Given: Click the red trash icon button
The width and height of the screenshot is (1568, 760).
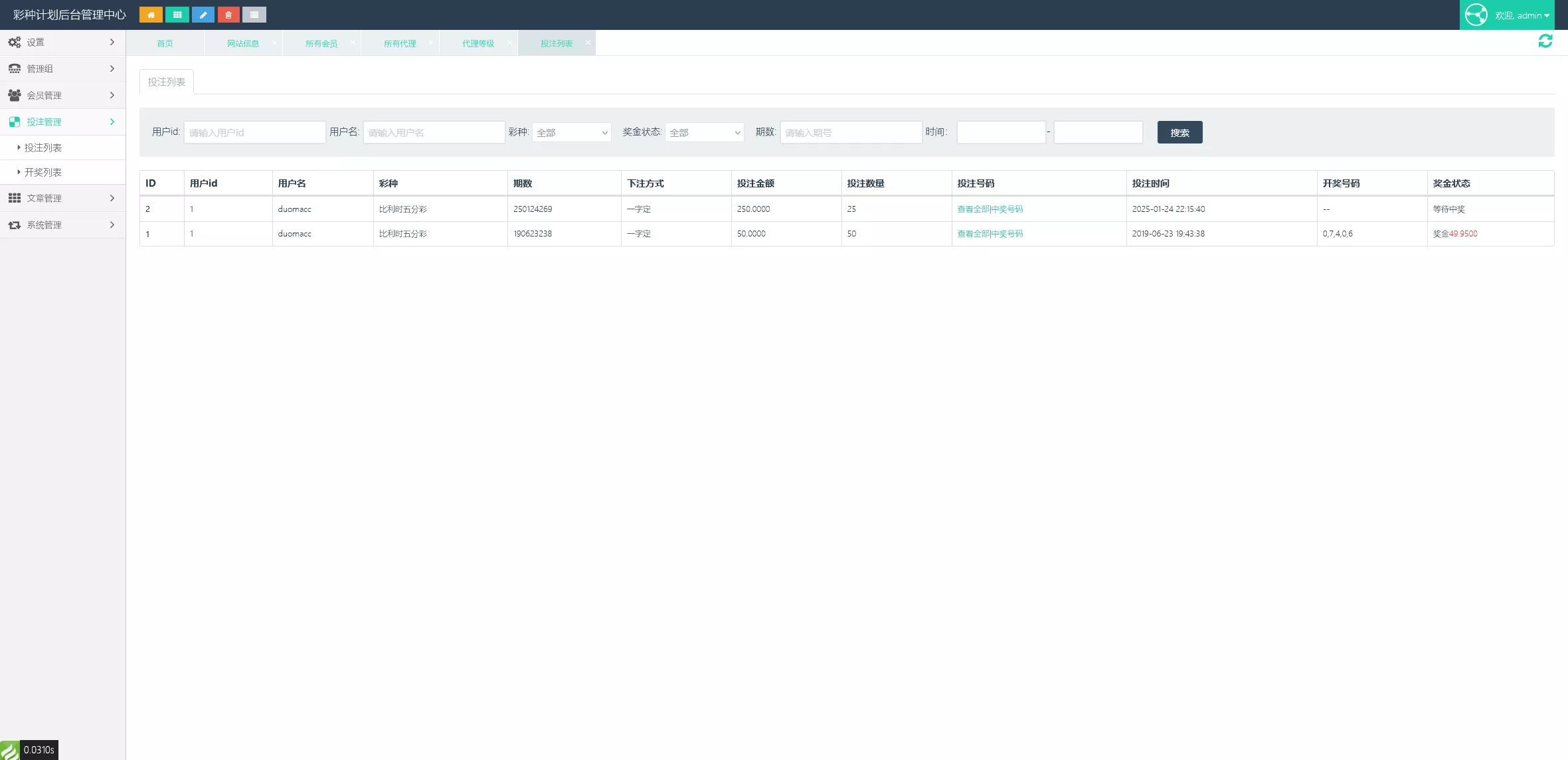Looking at the screenshot, I should [x=228, y=15].
